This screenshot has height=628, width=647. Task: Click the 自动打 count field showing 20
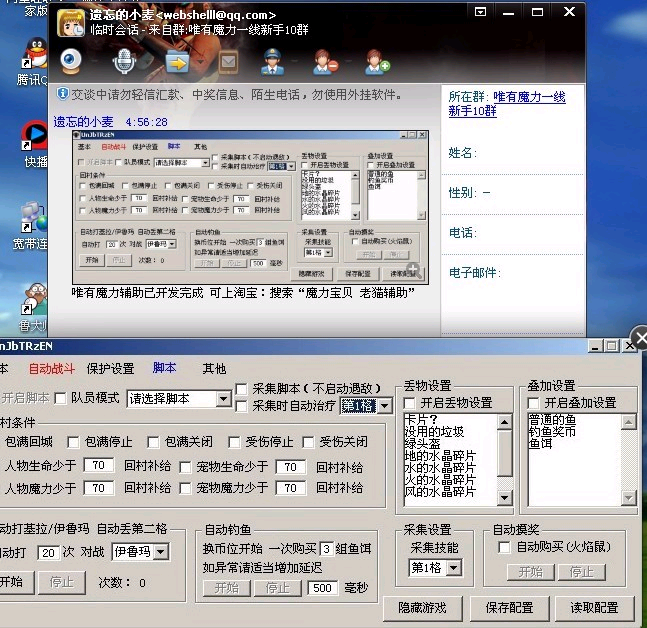49,553
